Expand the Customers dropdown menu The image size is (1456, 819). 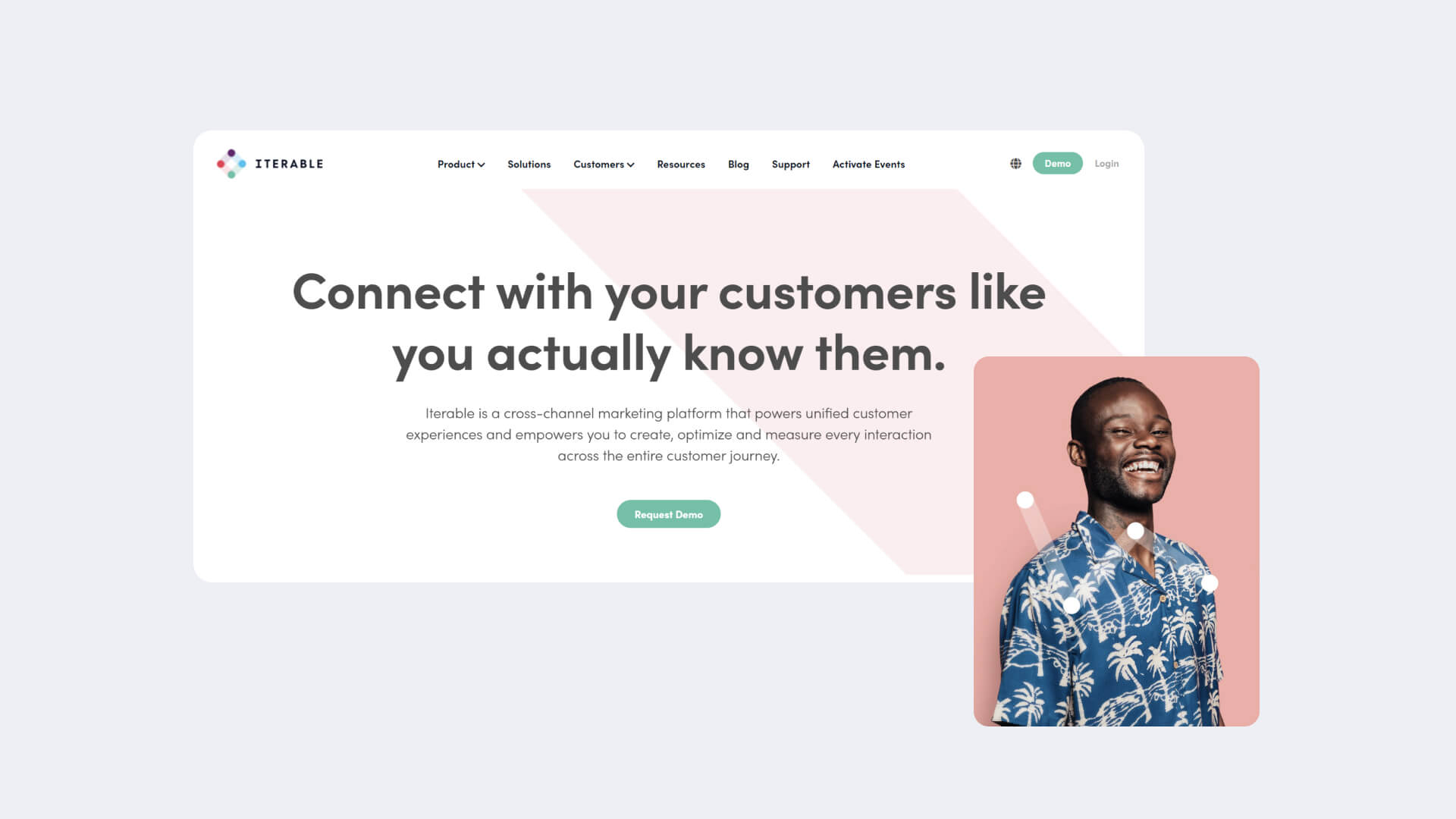click(603, 163)
